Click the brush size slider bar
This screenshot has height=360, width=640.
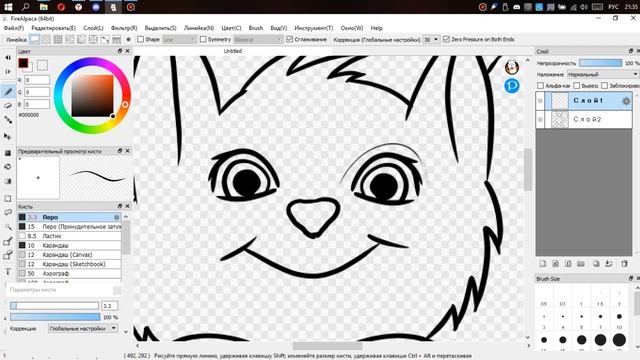[x=54, y=306]
